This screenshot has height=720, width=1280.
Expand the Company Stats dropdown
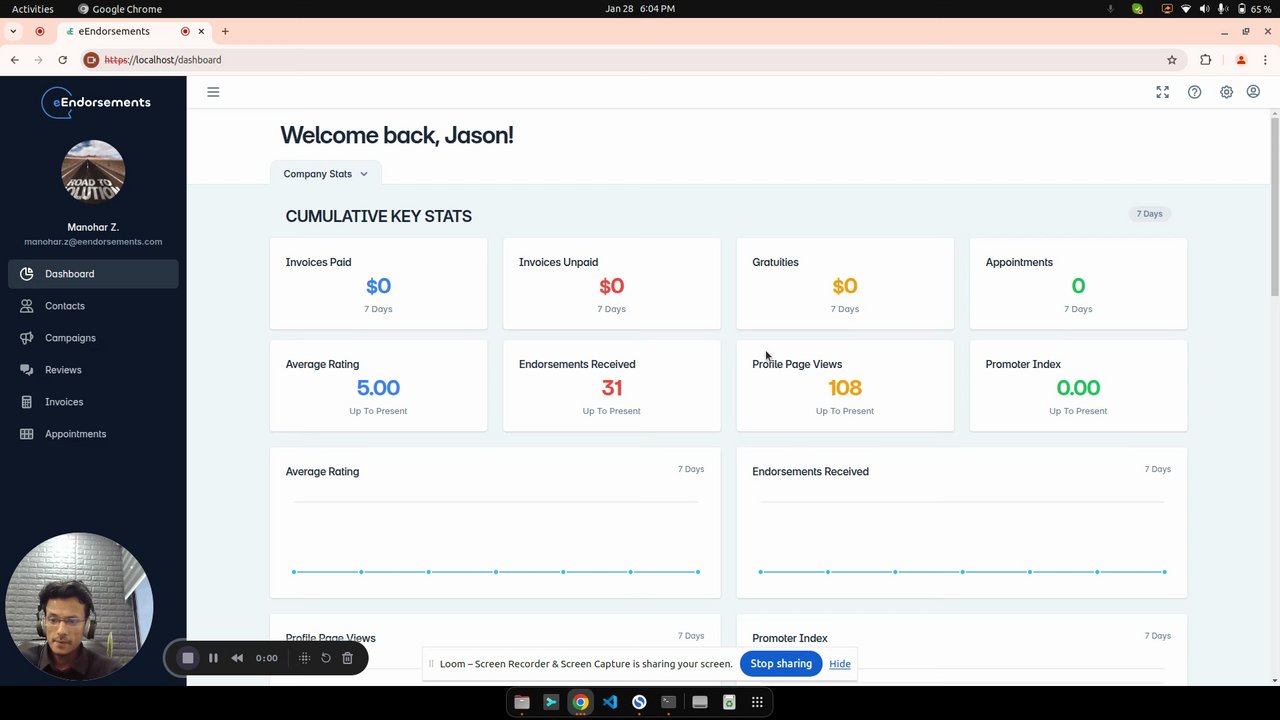[x=325, y=174]
